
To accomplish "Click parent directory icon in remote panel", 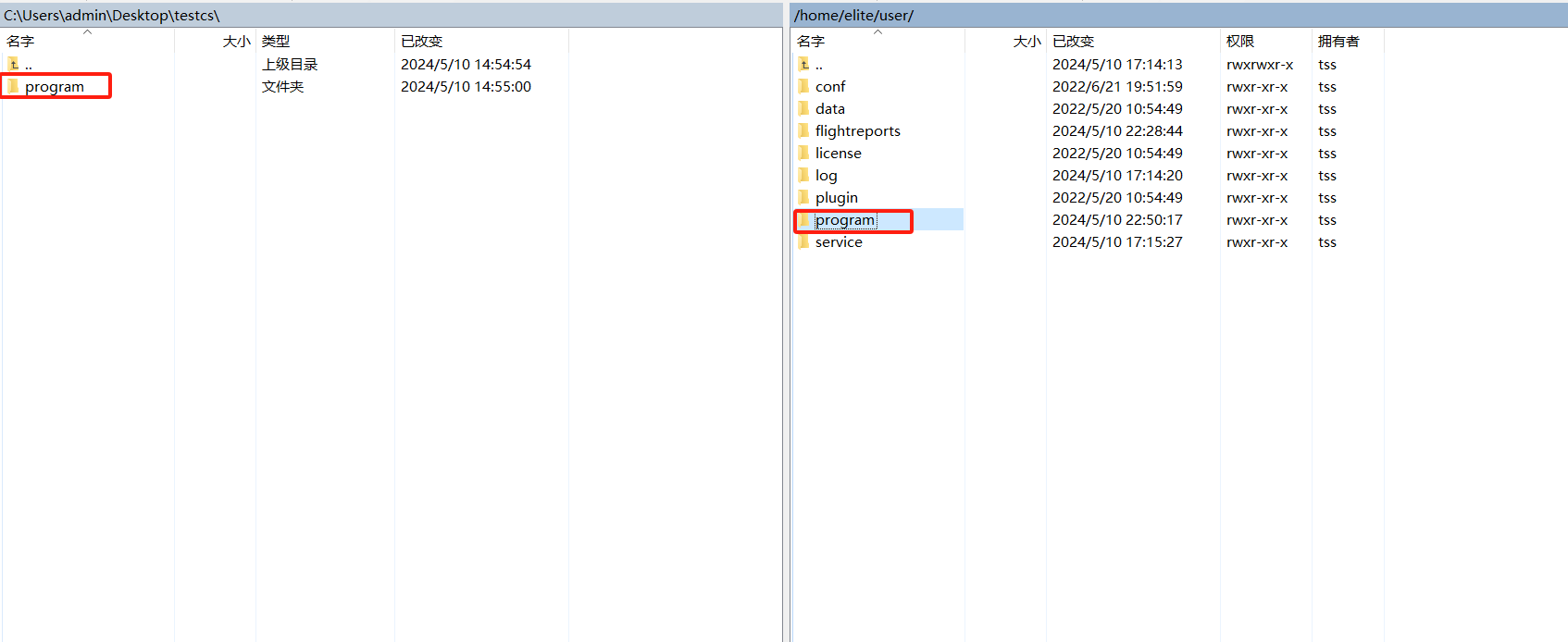I will pyautogui.click(x=803, y=64).
